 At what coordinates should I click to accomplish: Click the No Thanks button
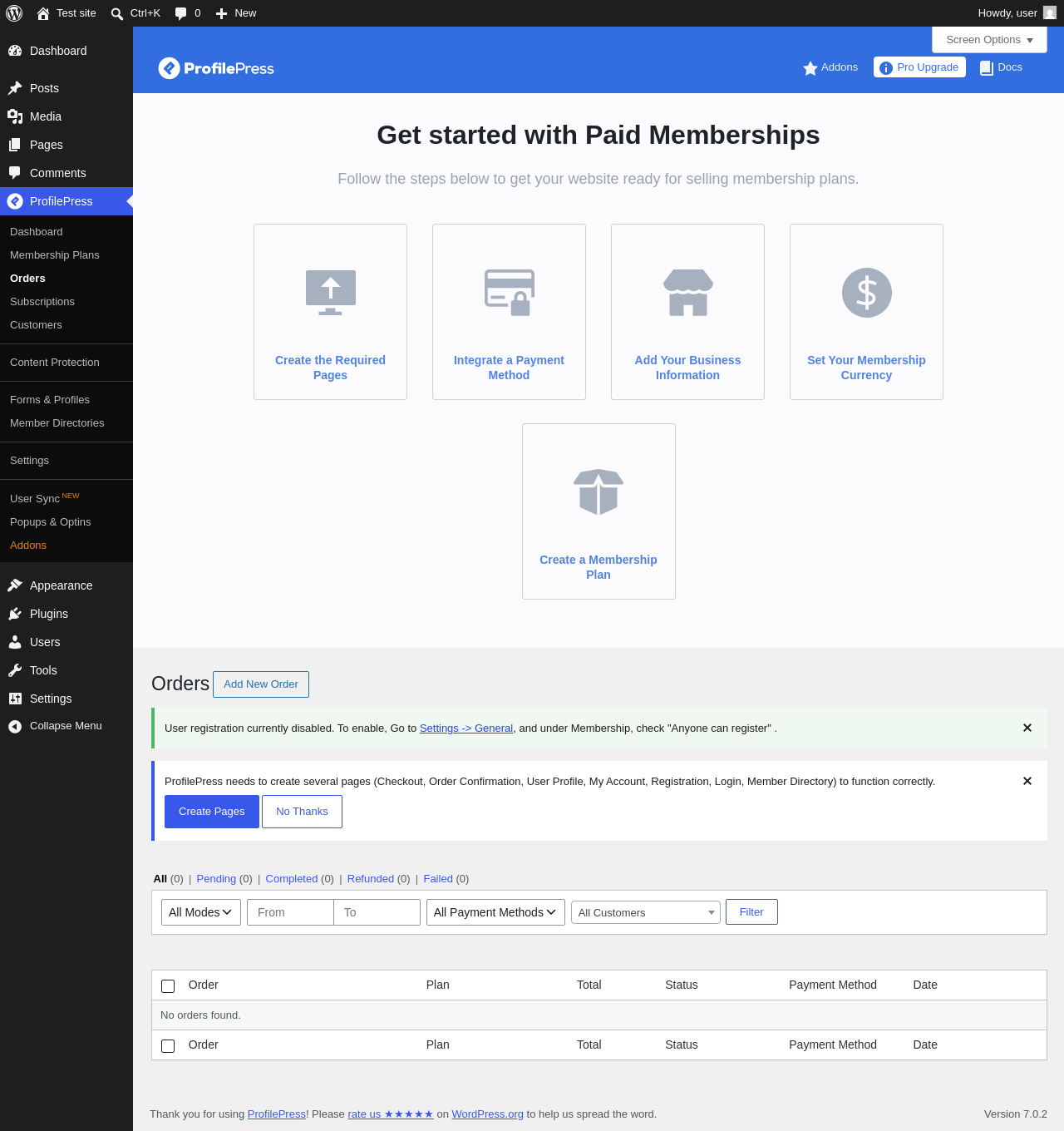pos(302,812)
